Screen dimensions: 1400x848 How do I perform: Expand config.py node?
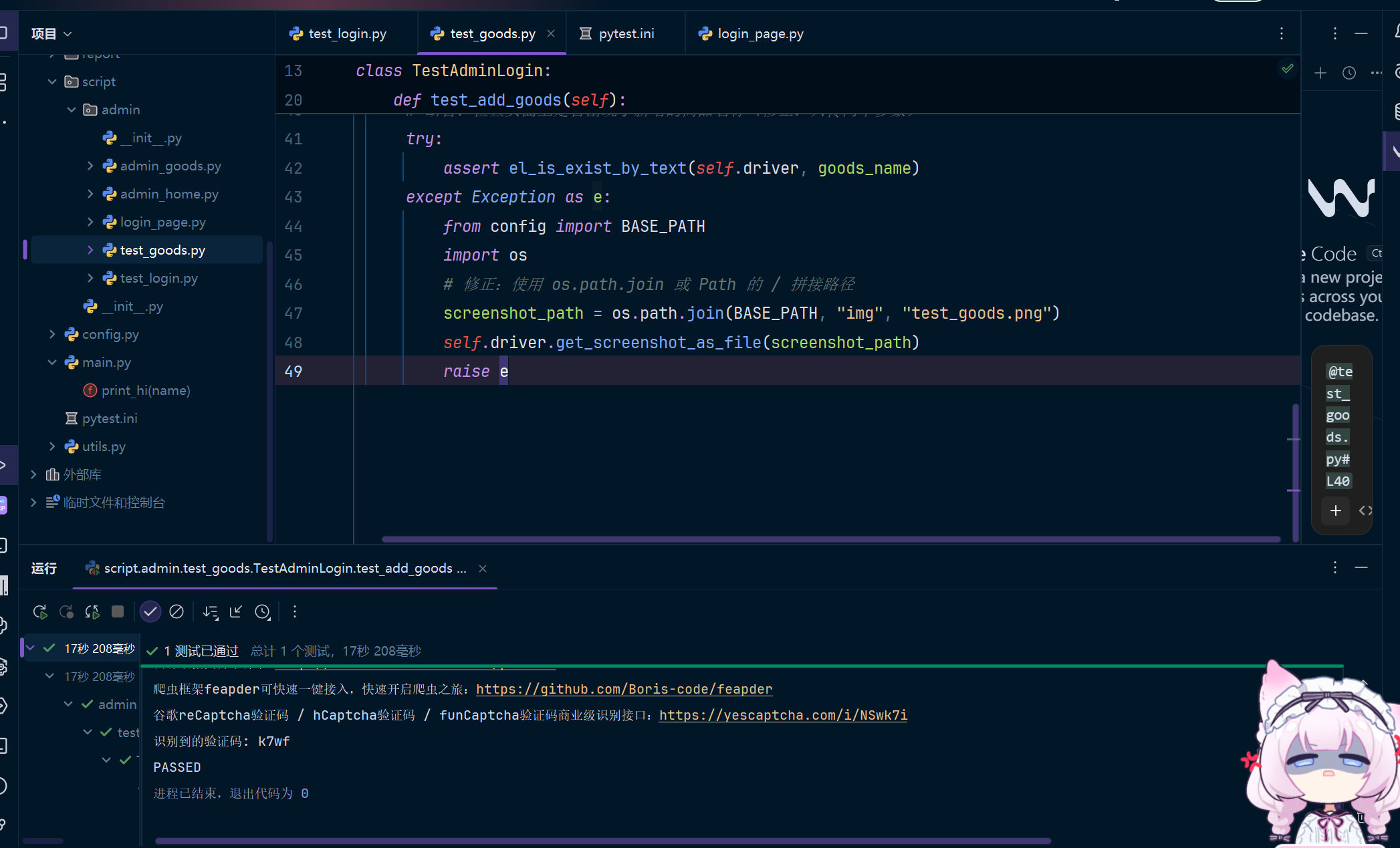pyautogui.click(x=52, y=334)
